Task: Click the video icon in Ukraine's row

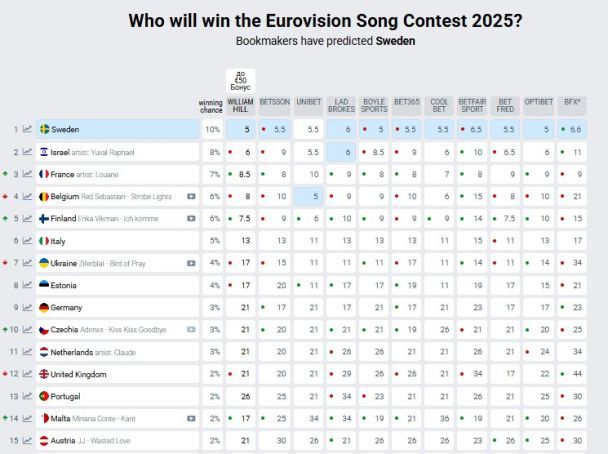Action: tap(191, 263)
